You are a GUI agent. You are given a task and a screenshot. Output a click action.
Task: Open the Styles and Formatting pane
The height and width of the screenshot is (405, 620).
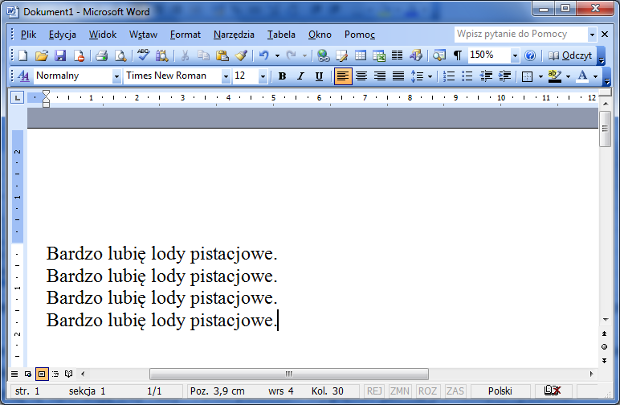23,76
